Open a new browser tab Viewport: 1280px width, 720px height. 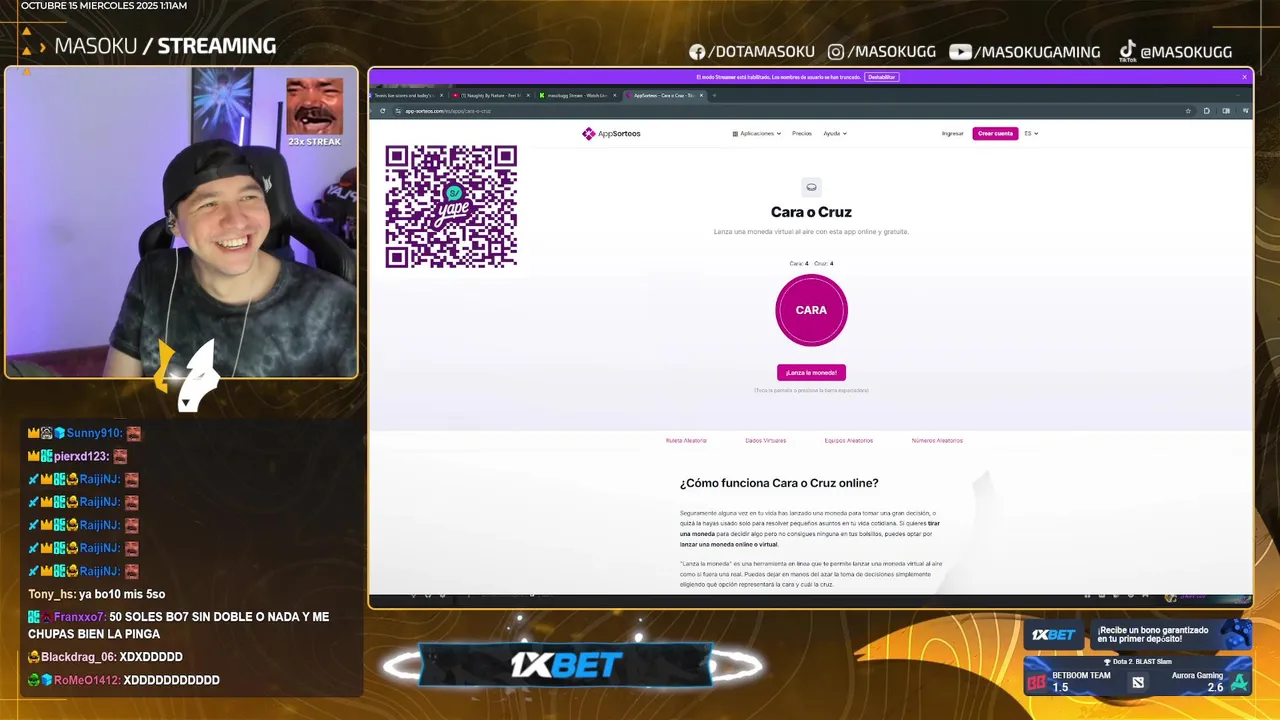714,95
